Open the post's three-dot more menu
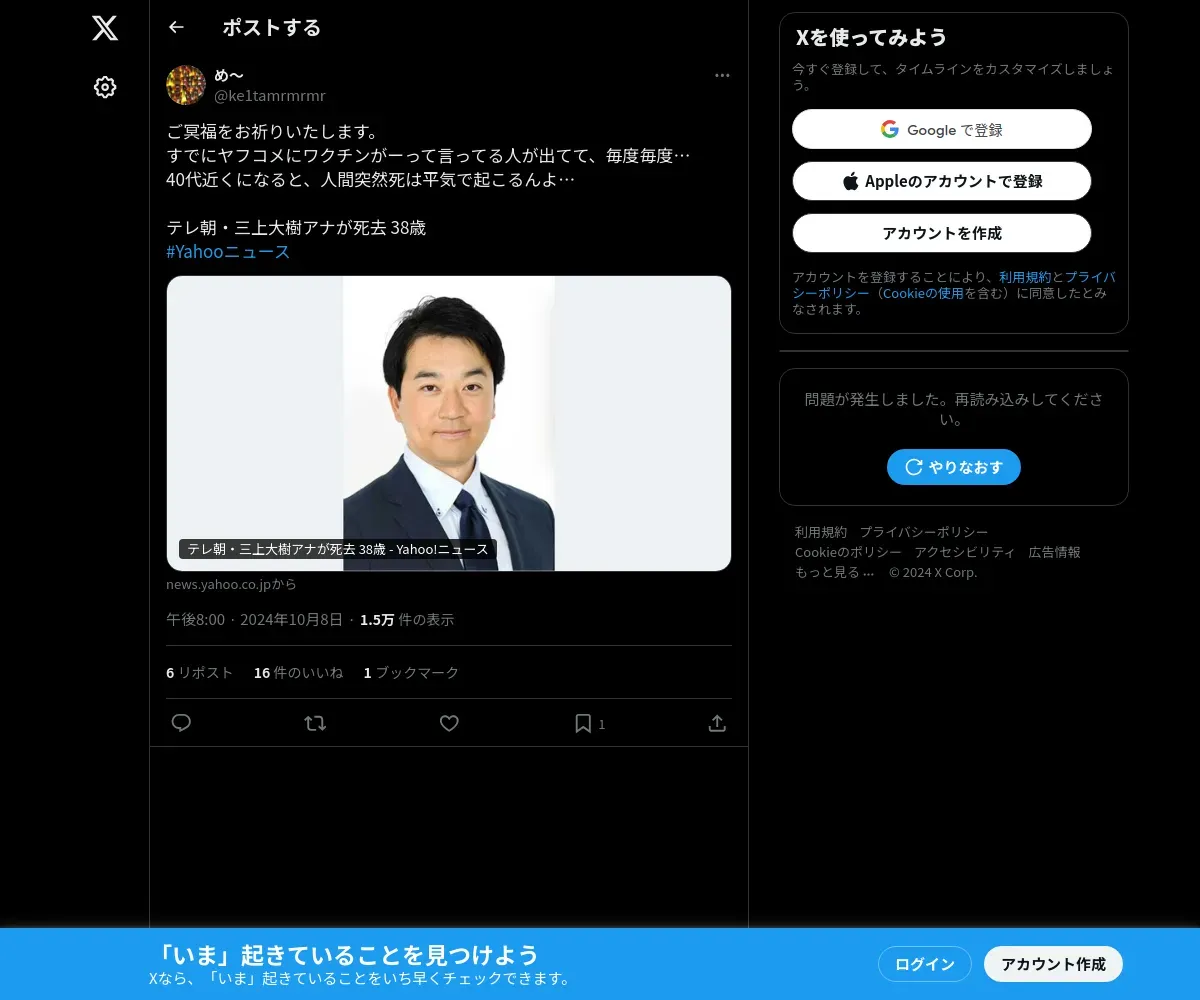The image size is (1200, 1000). [722, 76]
